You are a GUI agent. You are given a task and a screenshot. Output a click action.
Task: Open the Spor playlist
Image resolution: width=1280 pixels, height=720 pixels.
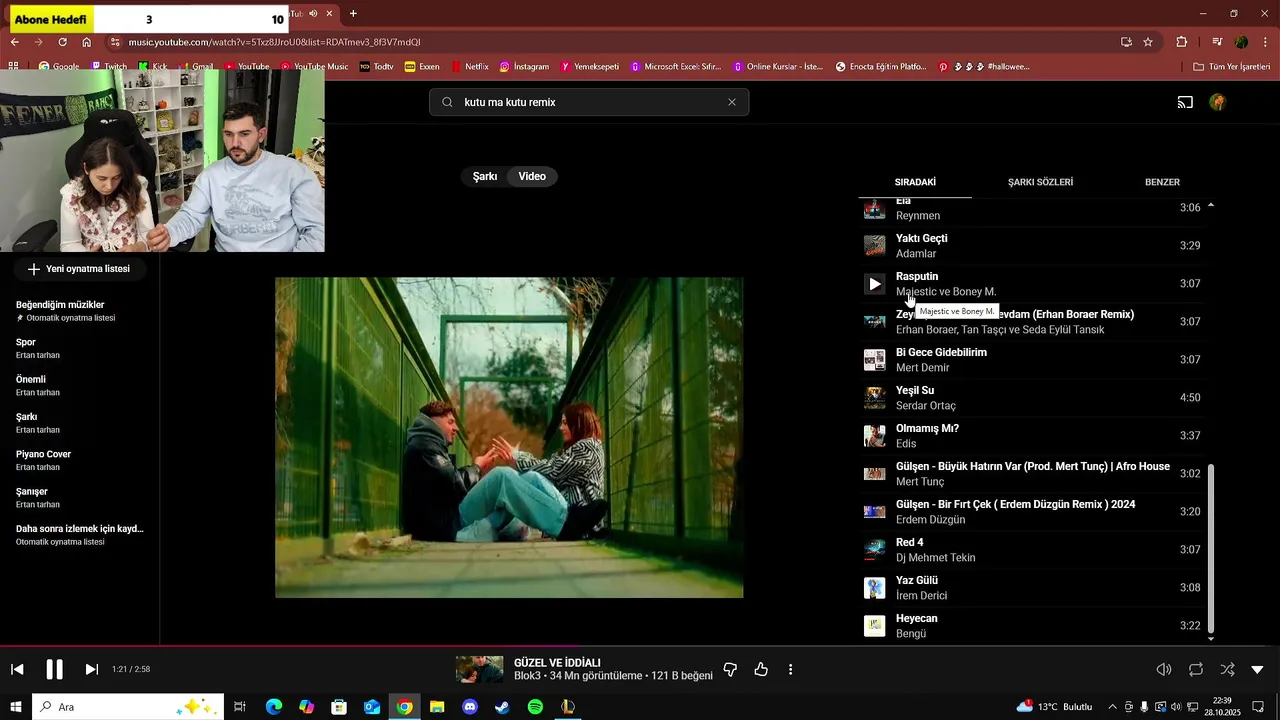(x=79, y=348)
